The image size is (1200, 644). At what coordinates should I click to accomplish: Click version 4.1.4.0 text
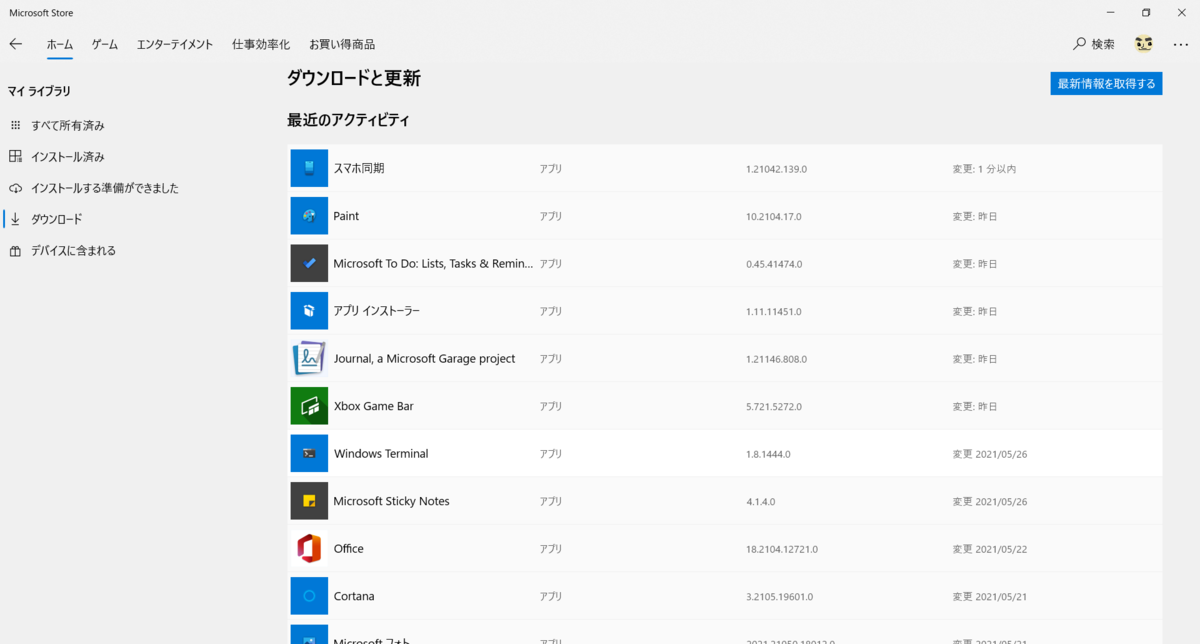click(x=760, y=502)
